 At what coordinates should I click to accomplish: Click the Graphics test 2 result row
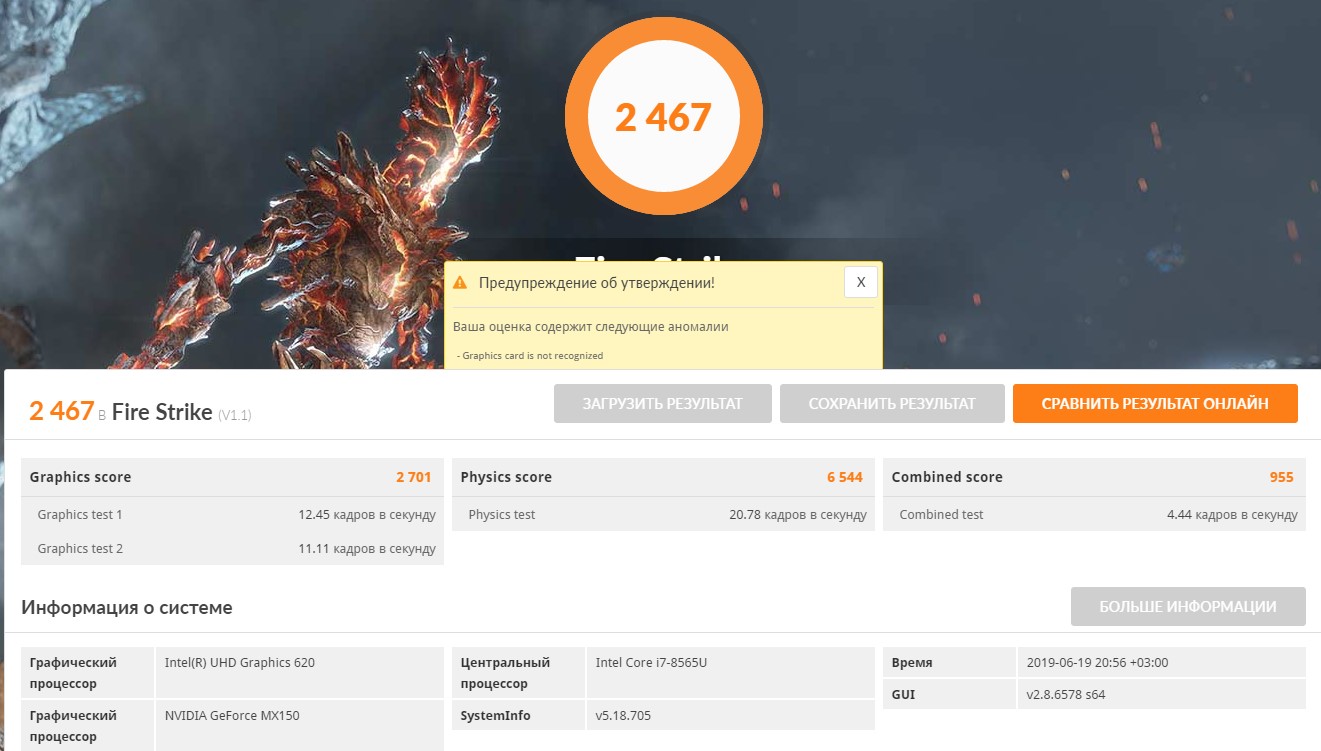click(231, 549)
